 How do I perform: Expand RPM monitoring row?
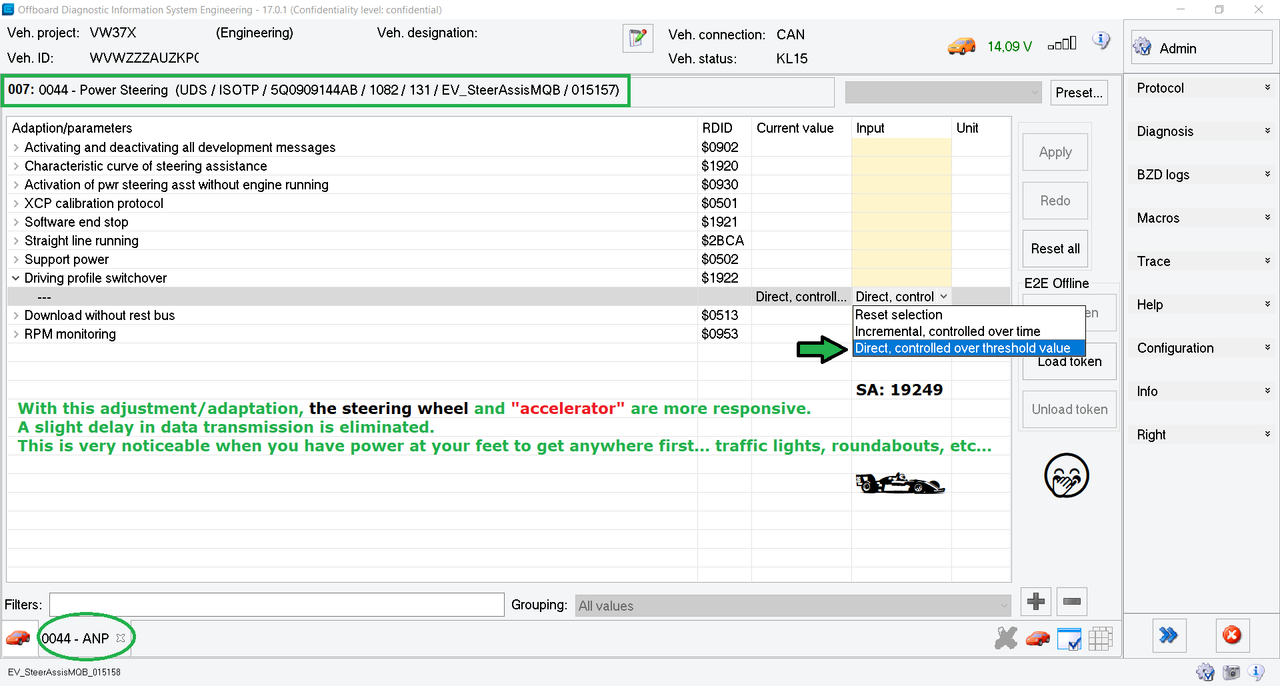coord(16,334)
